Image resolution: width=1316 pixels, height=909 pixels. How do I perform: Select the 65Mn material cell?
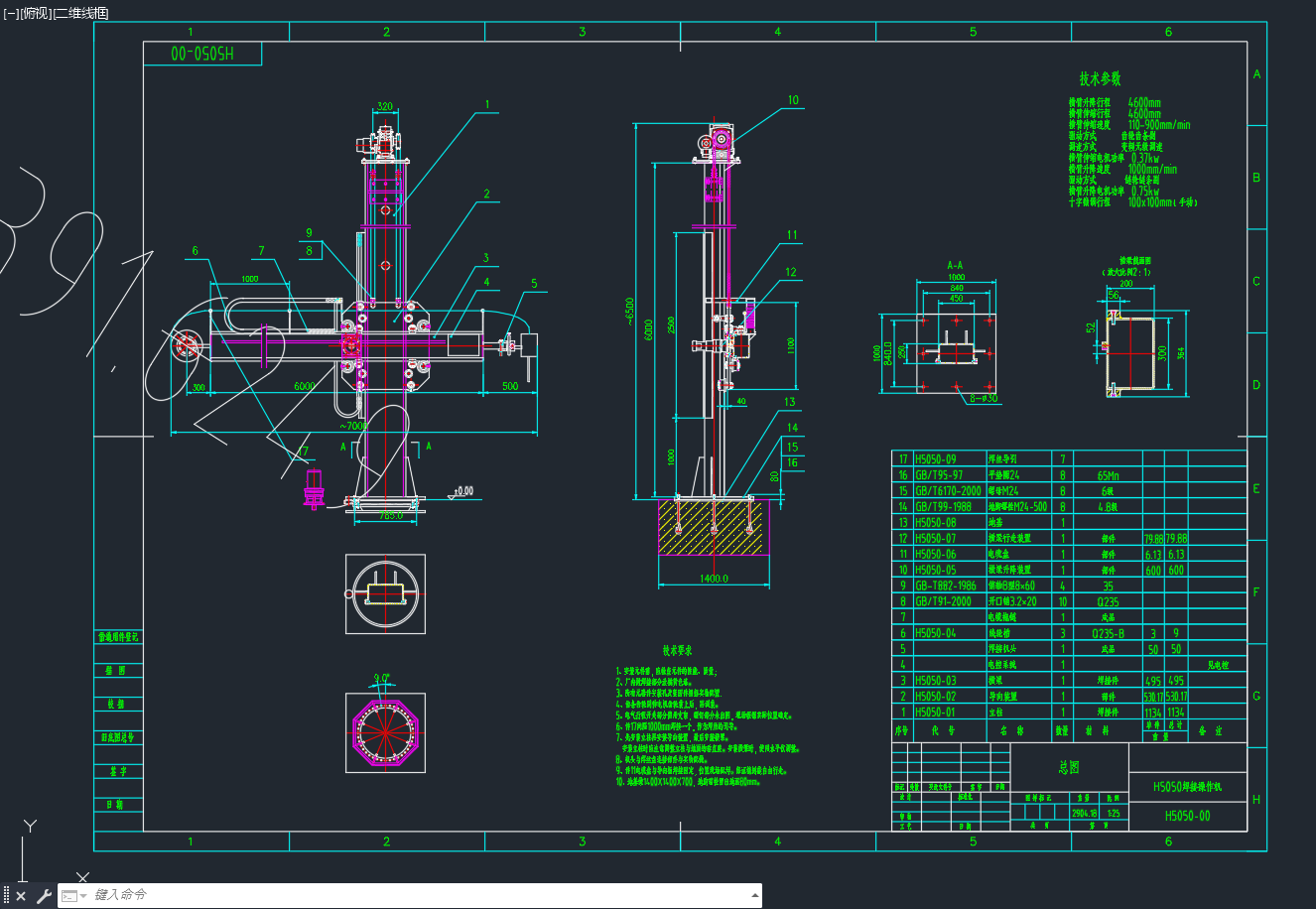pyautogui.click(x=1108, y=475)
